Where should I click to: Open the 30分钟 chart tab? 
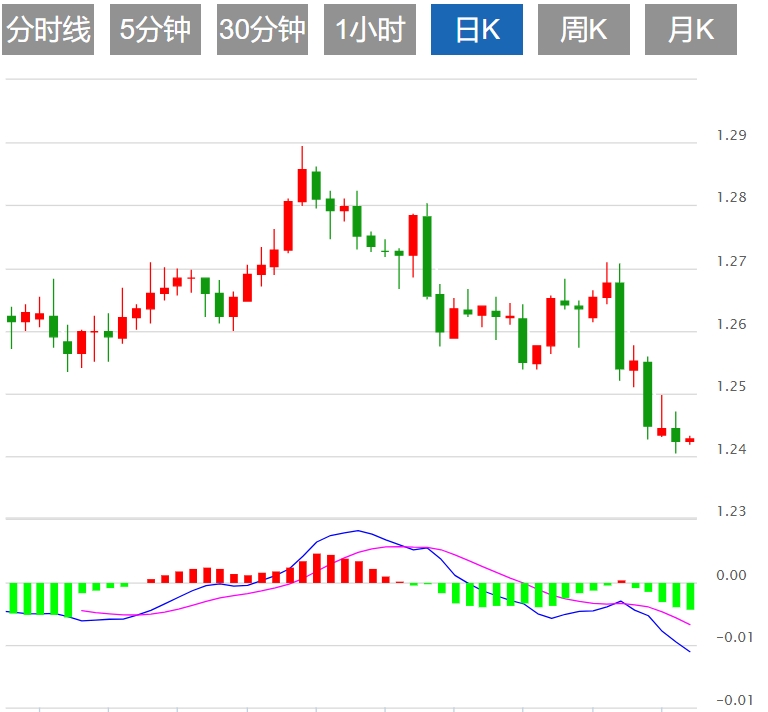262,30
